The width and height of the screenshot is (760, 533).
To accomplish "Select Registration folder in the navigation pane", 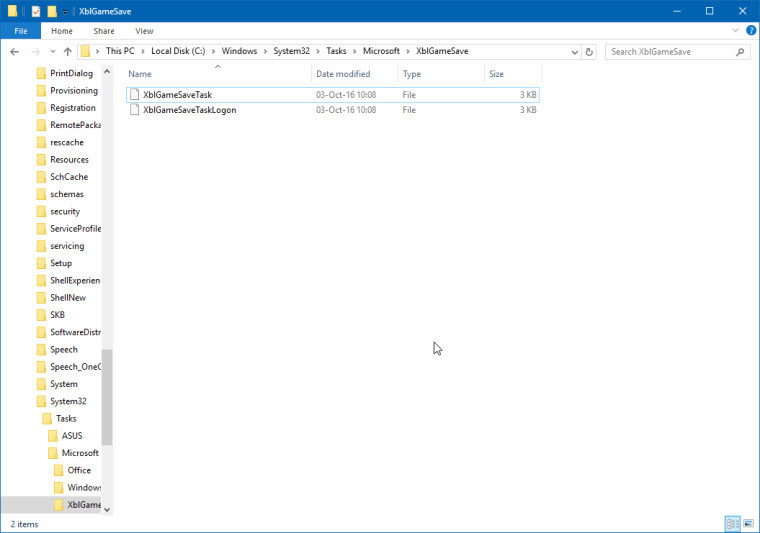I will tap(73, 108).
